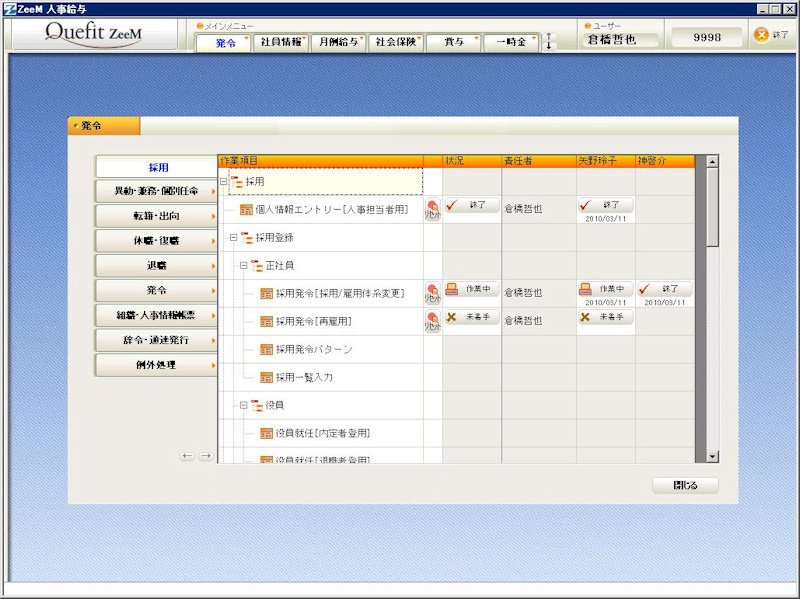800x599 pixels.
Task: Open 採用発令[再雇用] tree item
Action: [313, 321]
